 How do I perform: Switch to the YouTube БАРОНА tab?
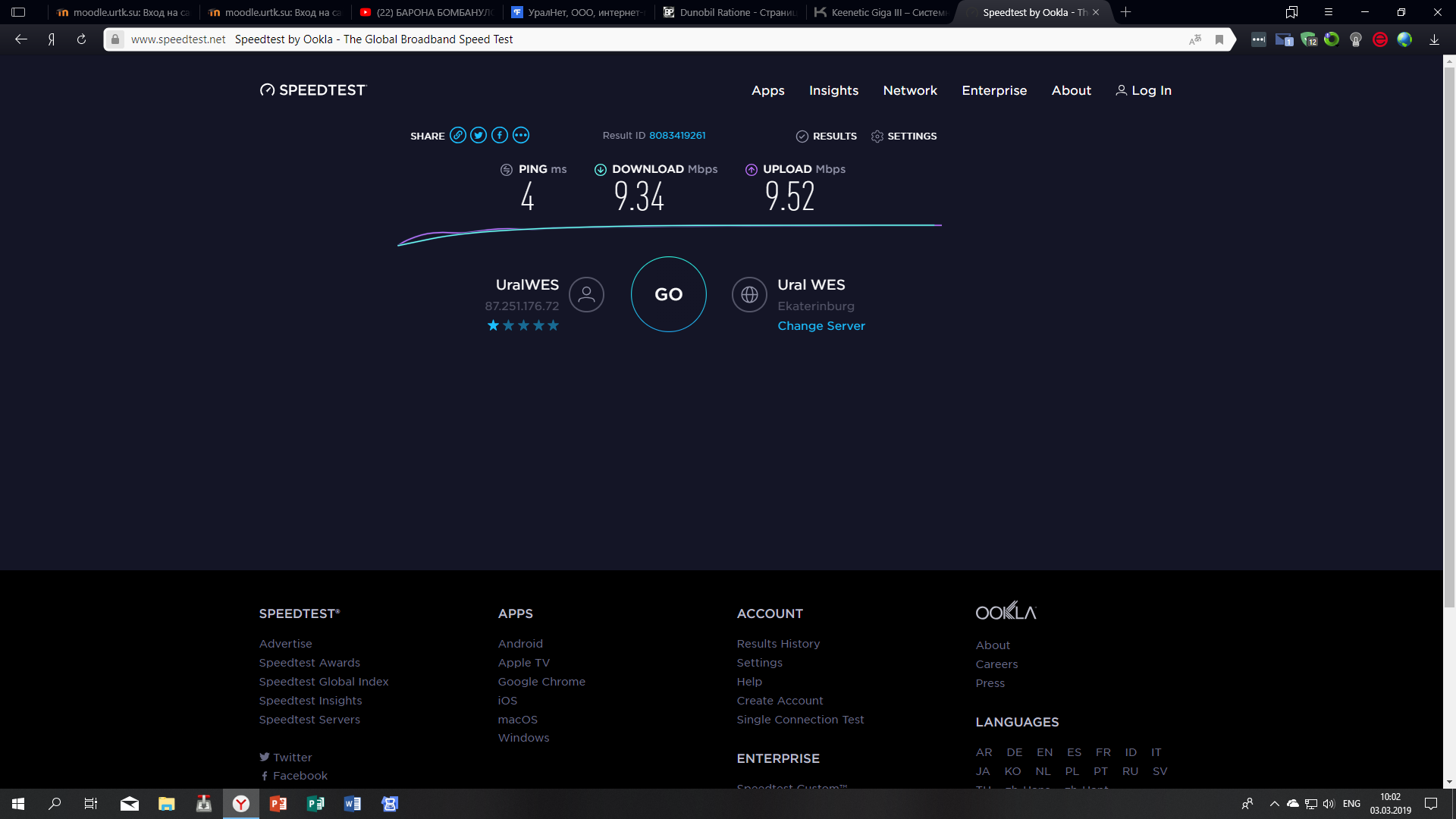(427, 12)
